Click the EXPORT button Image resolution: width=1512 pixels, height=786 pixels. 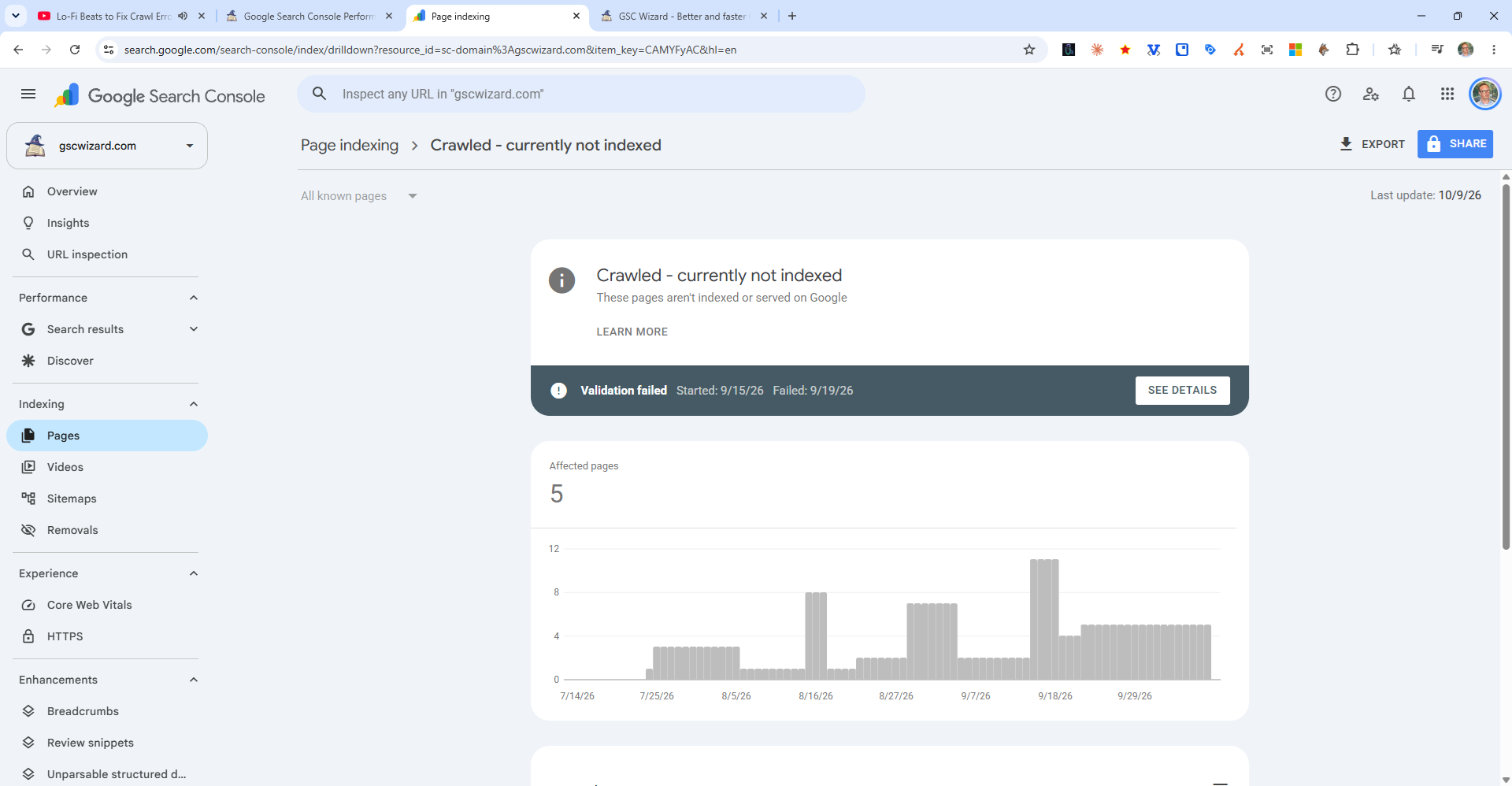point(1372,144)
